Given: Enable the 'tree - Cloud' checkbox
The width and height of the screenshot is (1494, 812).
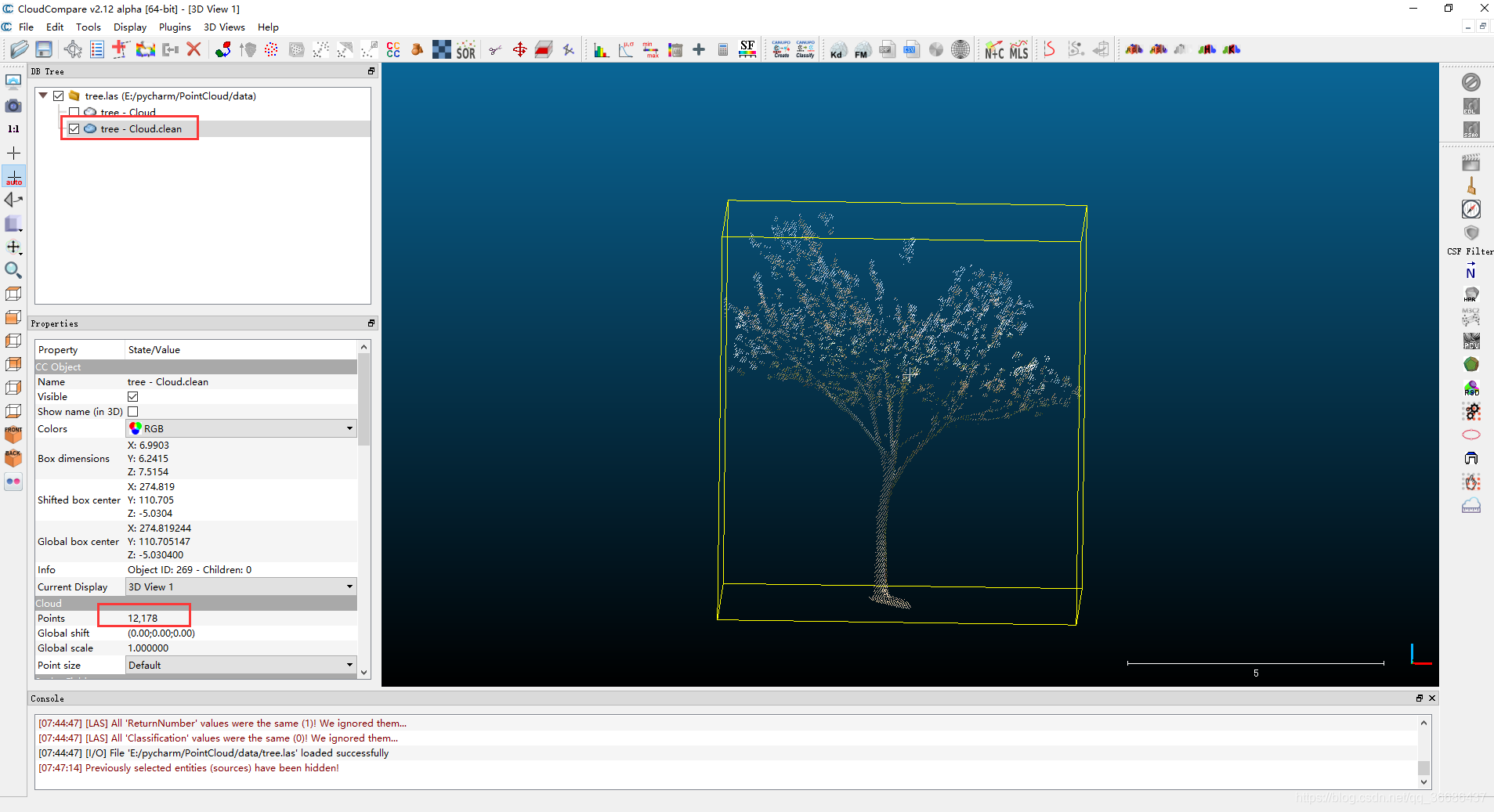Looking at the screenshot, I should pyautogui.click(x=74, y=113).
